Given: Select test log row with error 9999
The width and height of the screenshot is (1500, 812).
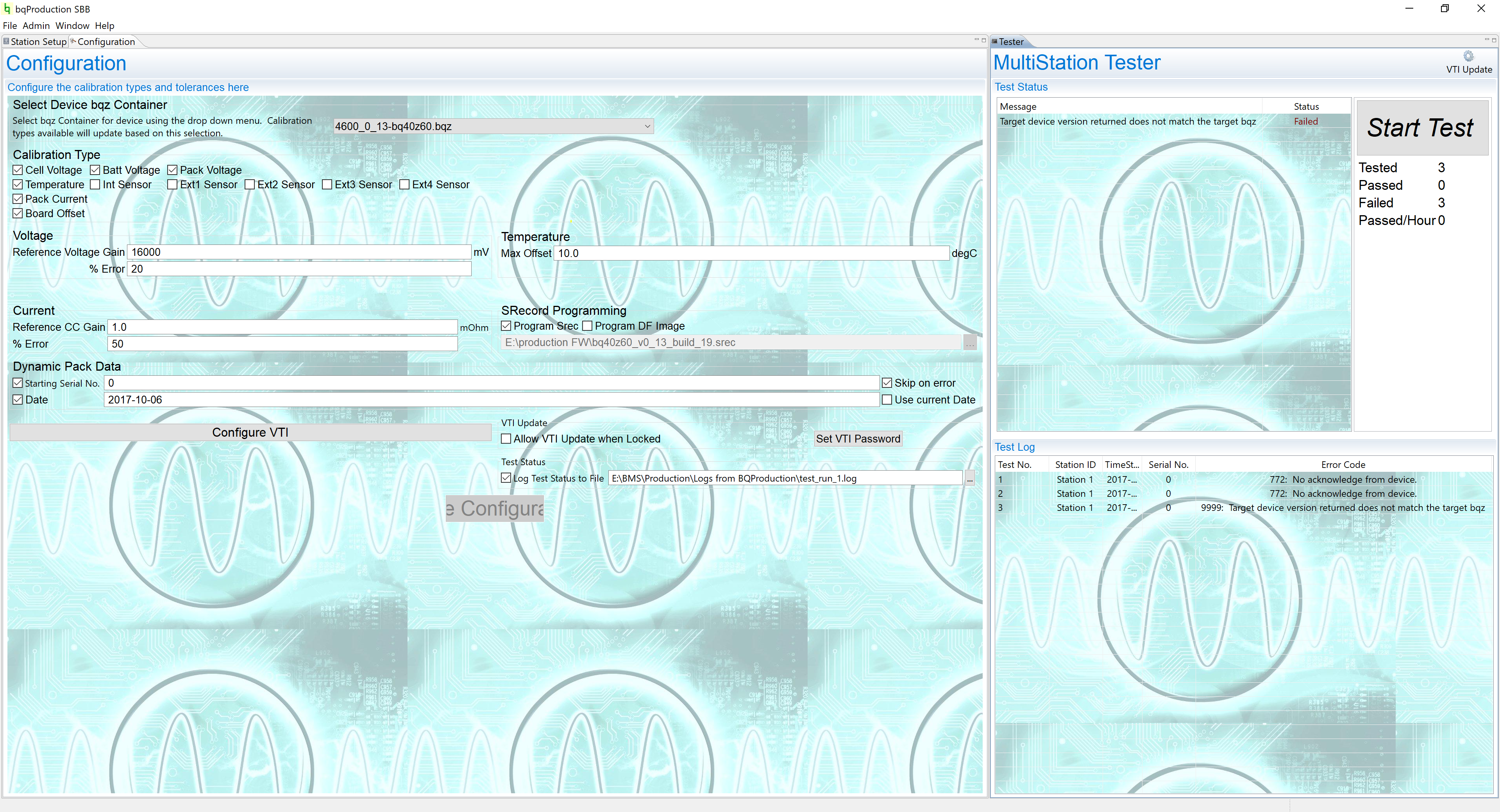Looking at the screenshot, I should click(x=1244, y=508).
